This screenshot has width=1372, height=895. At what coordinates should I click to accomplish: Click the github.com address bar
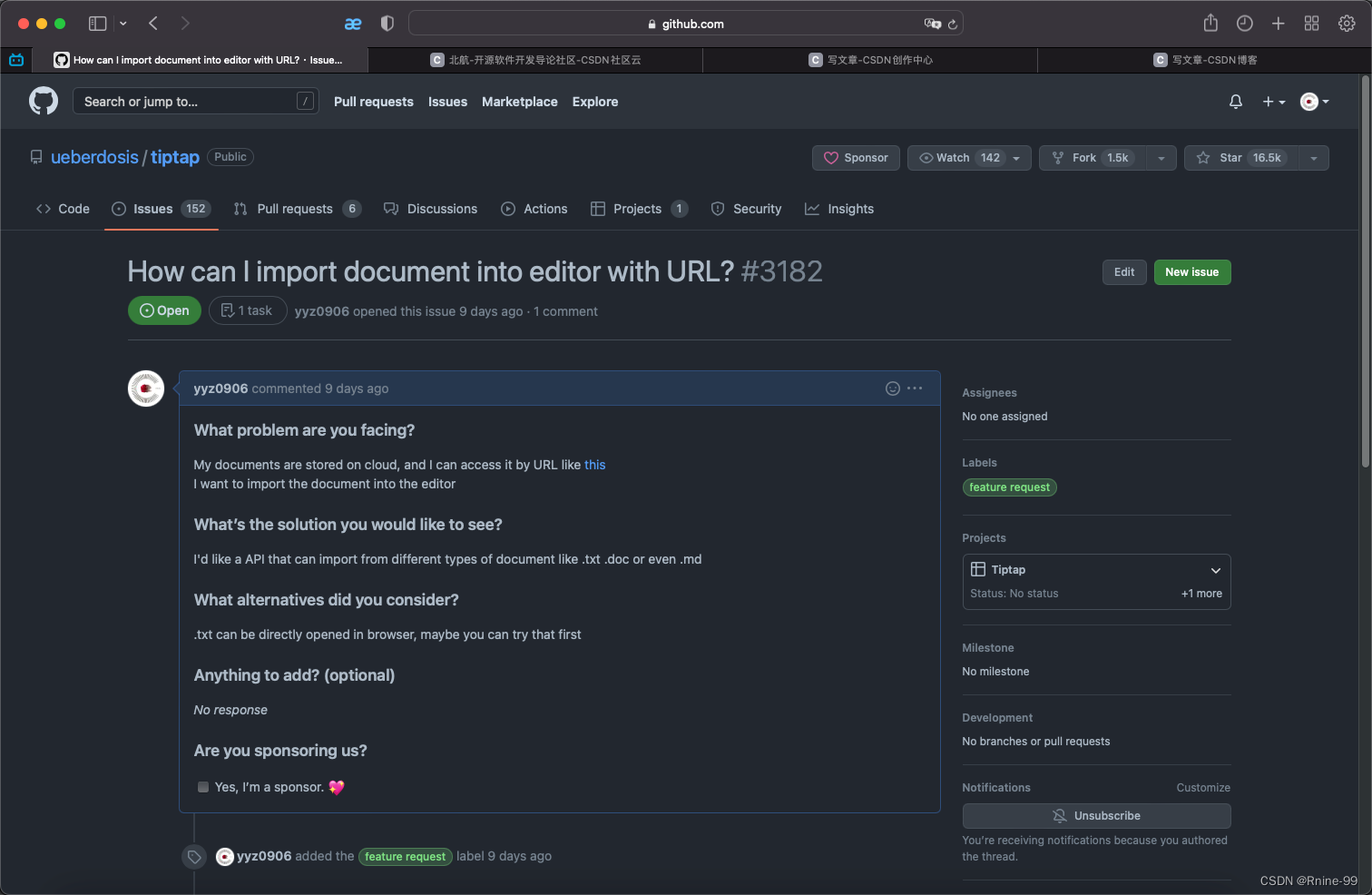685,24
